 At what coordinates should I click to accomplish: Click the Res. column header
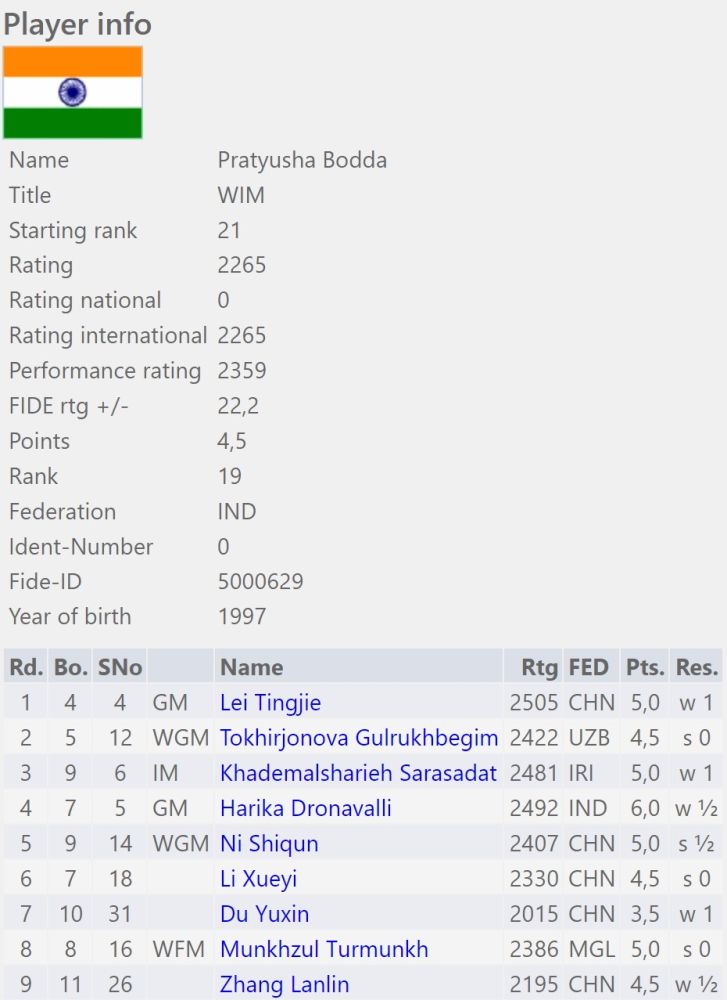[x=696, y=667]
